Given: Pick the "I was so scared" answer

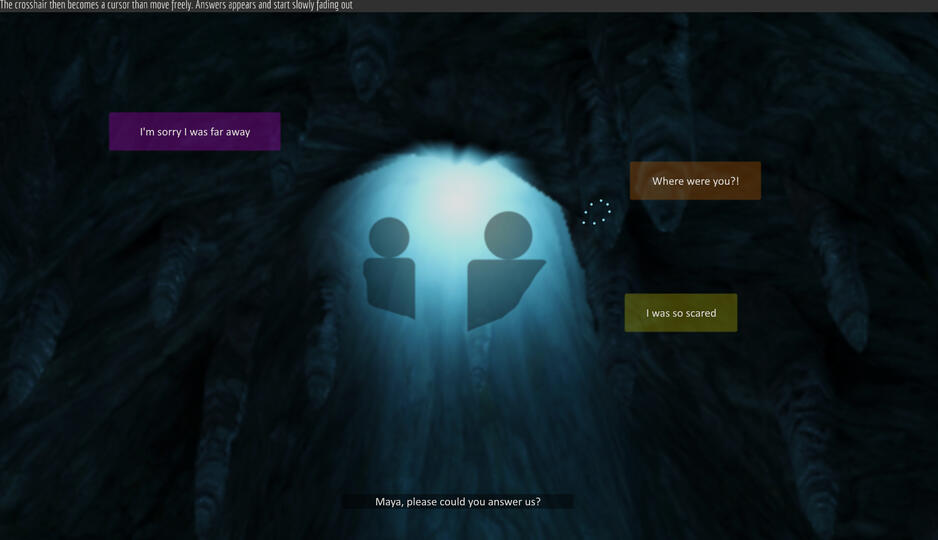Looking at the screenshot, I should [x=680, y=313].
